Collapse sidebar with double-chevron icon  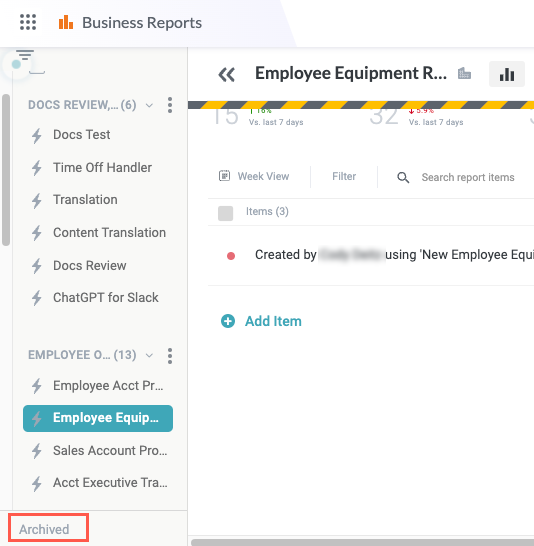pyautogui.click(x=227, y=74)
